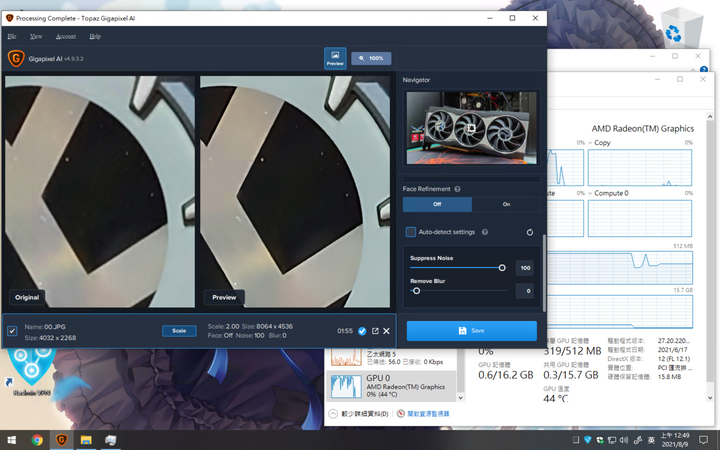Click the volume icon in system tray
The height and width of the screenshot is (450, 720).
point(624,440)
